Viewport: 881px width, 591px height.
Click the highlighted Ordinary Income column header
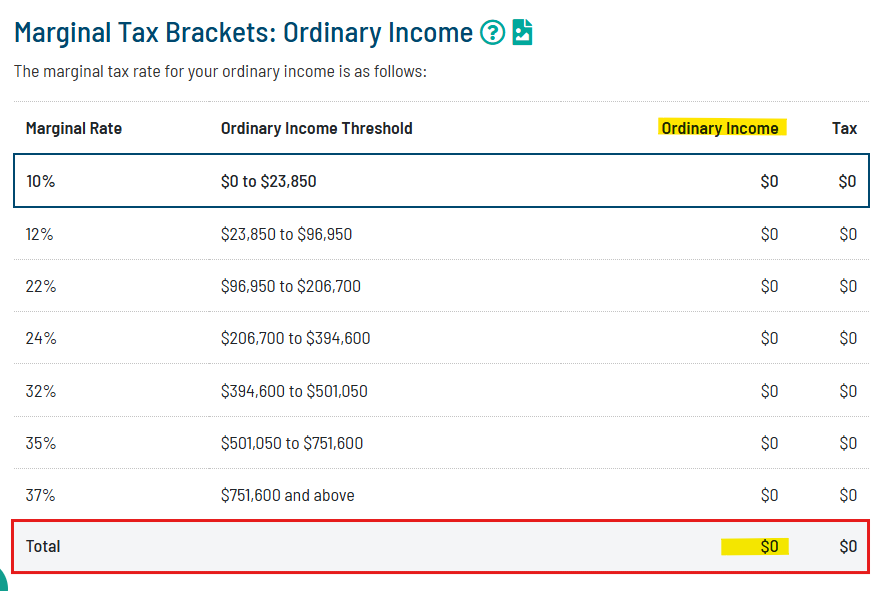[x=721, y=128]
